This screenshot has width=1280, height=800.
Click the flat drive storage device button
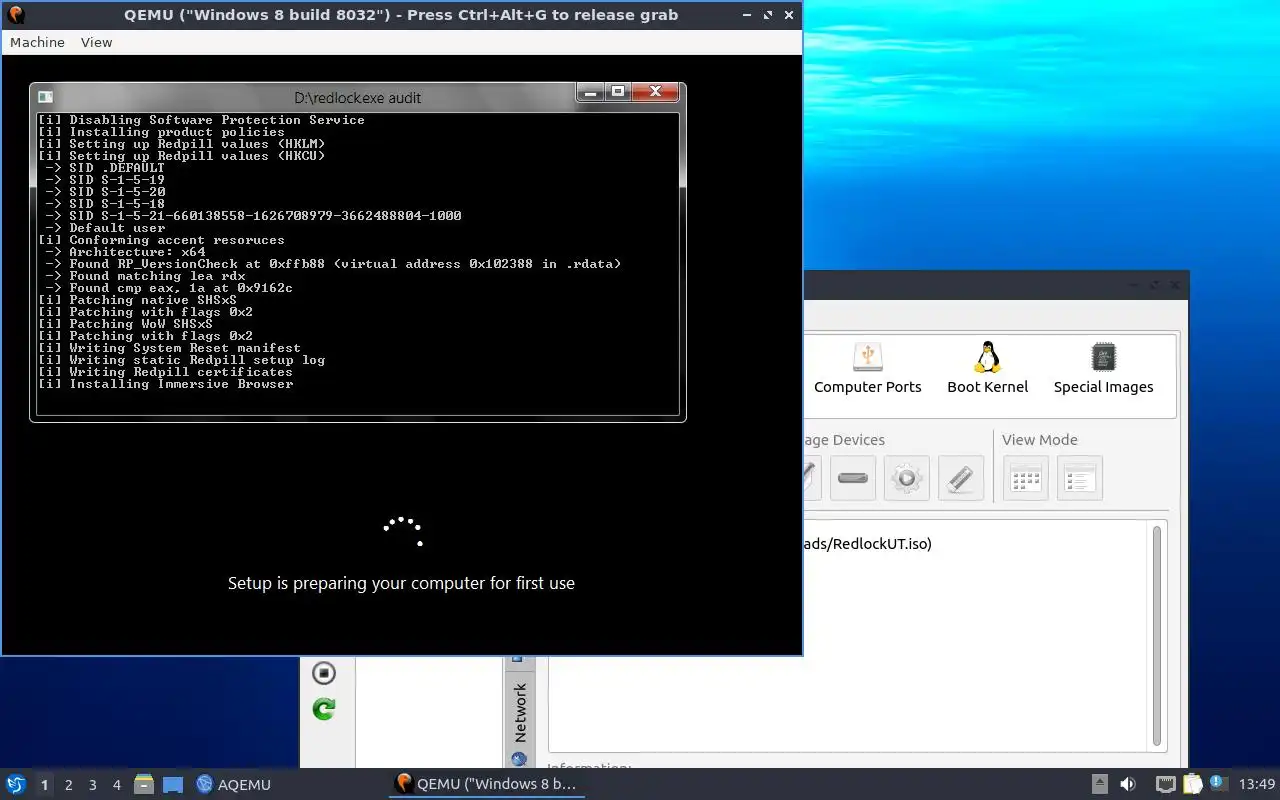(x=853, y=478)
